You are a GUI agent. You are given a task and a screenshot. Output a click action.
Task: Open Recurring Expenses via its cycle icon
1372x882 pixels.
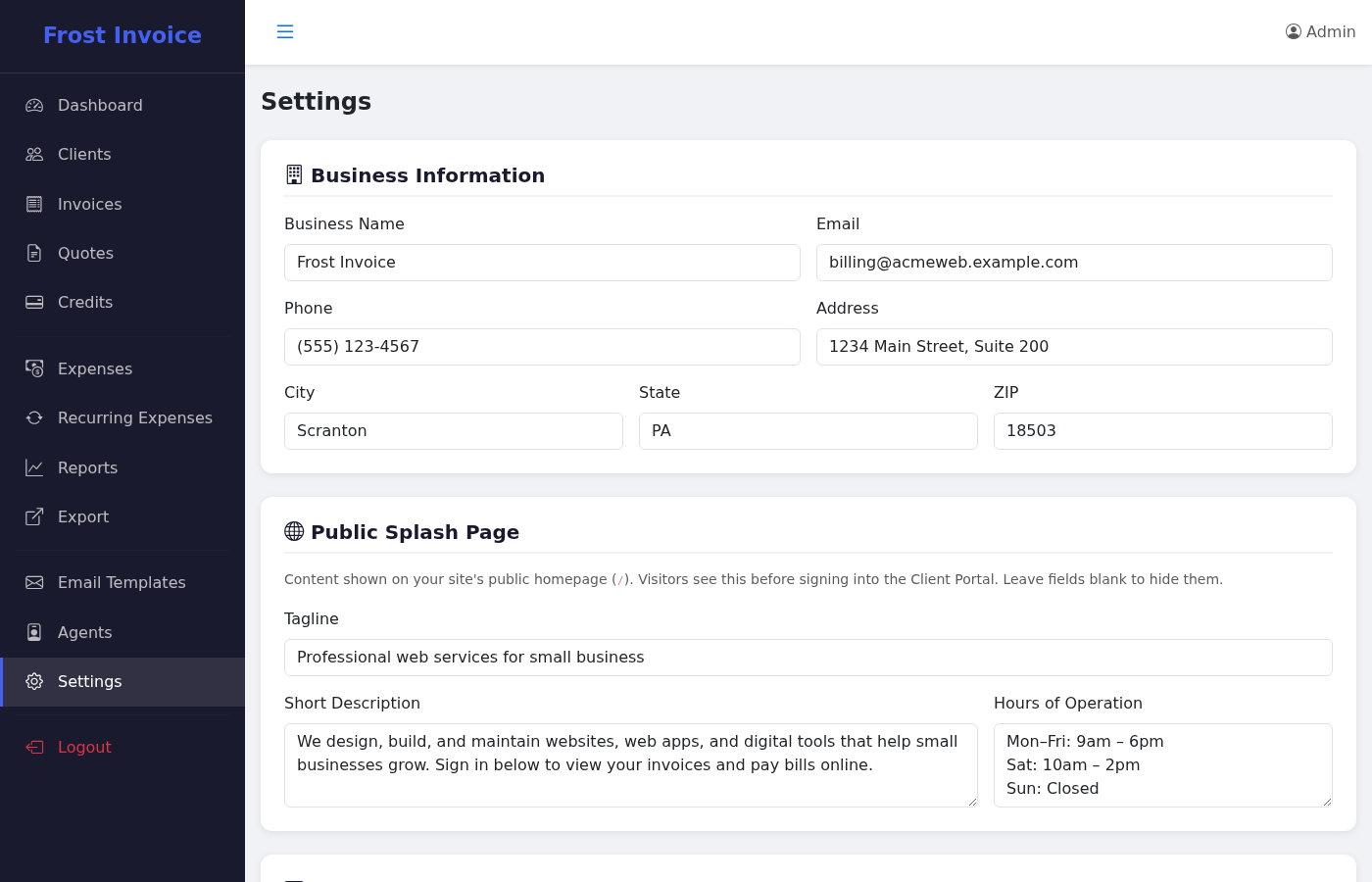[33, 417]
